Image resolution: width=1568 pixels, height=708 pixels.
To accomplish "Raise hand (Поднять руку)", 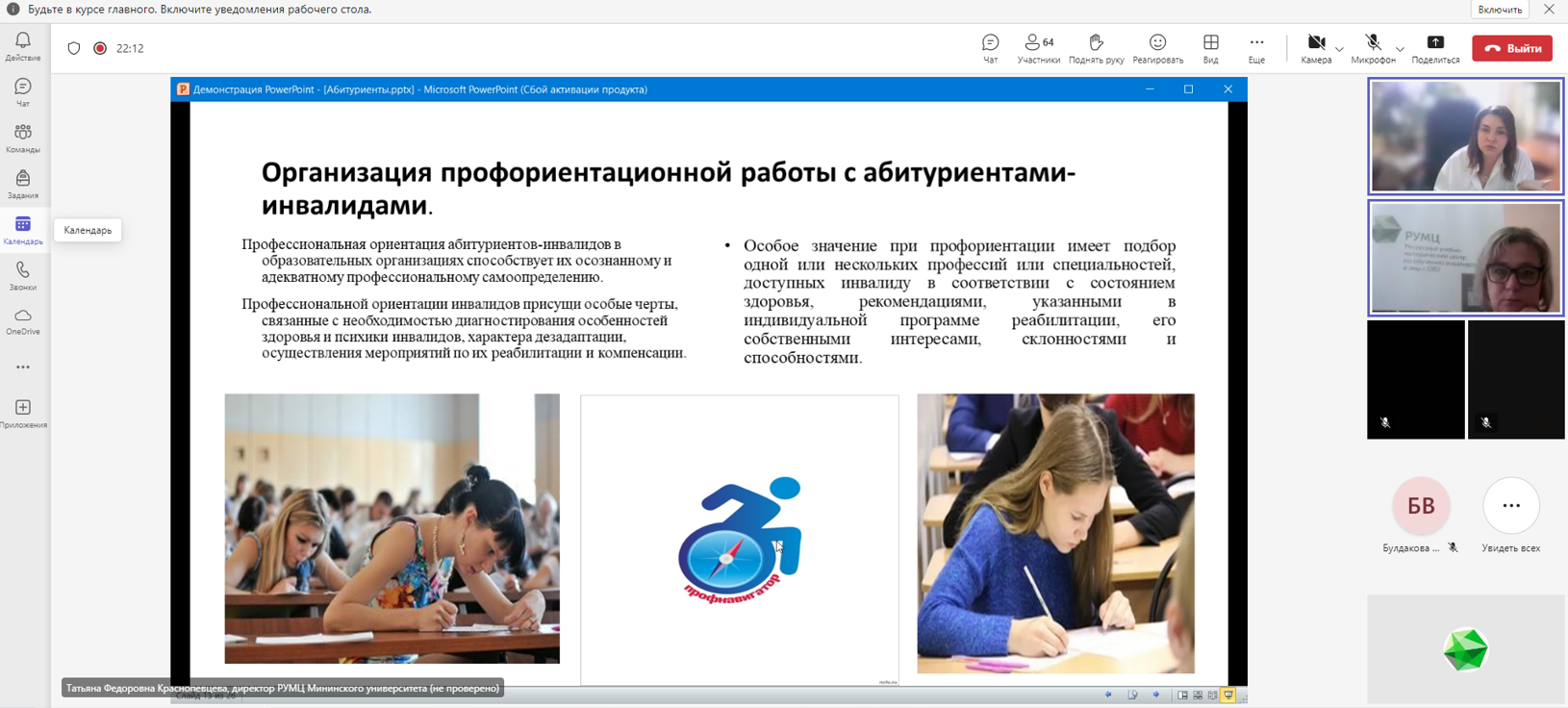I will pos(1096,49).
